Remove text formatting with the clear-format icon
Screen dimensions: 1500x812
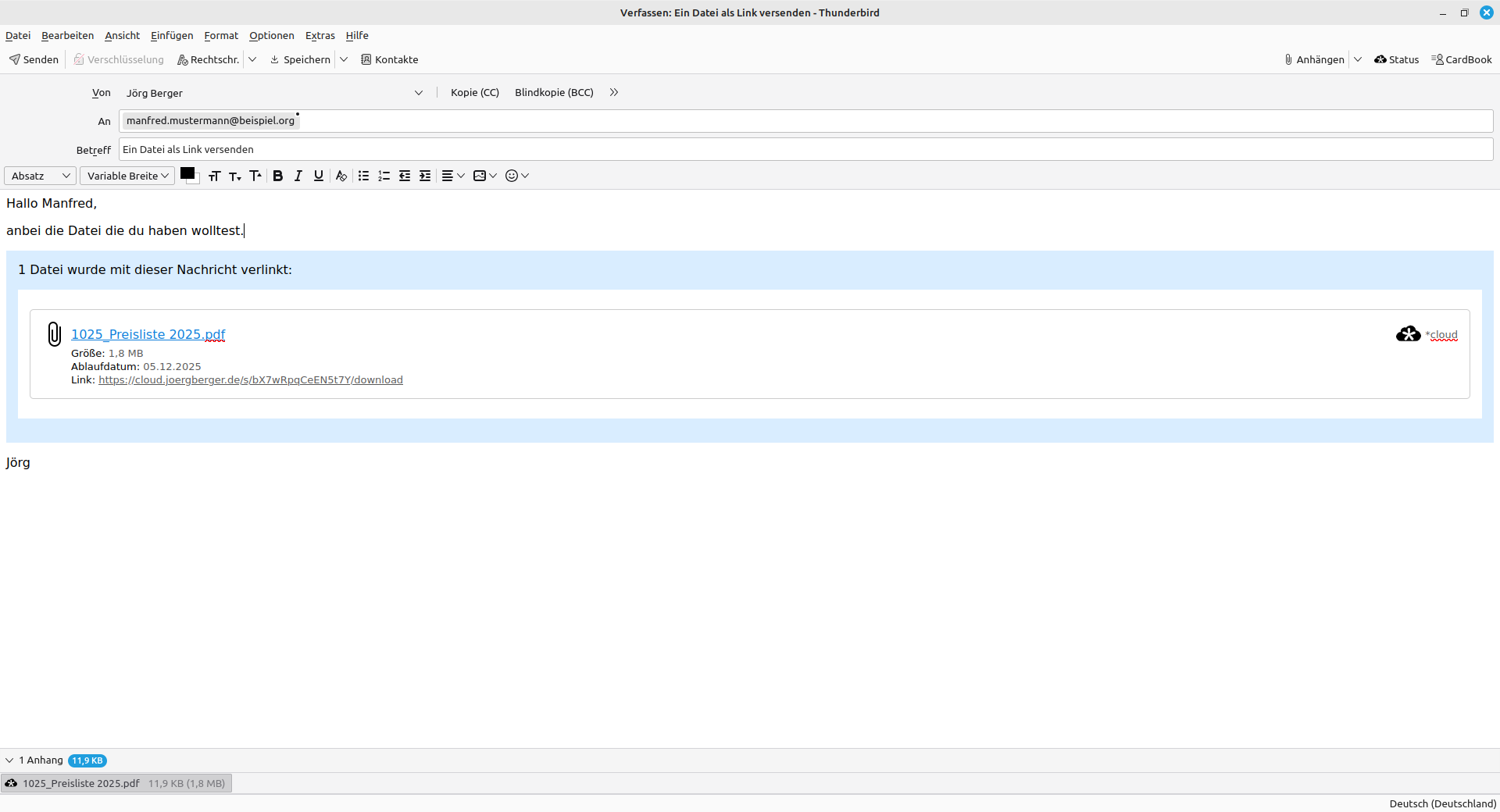(x=341, y=176)
